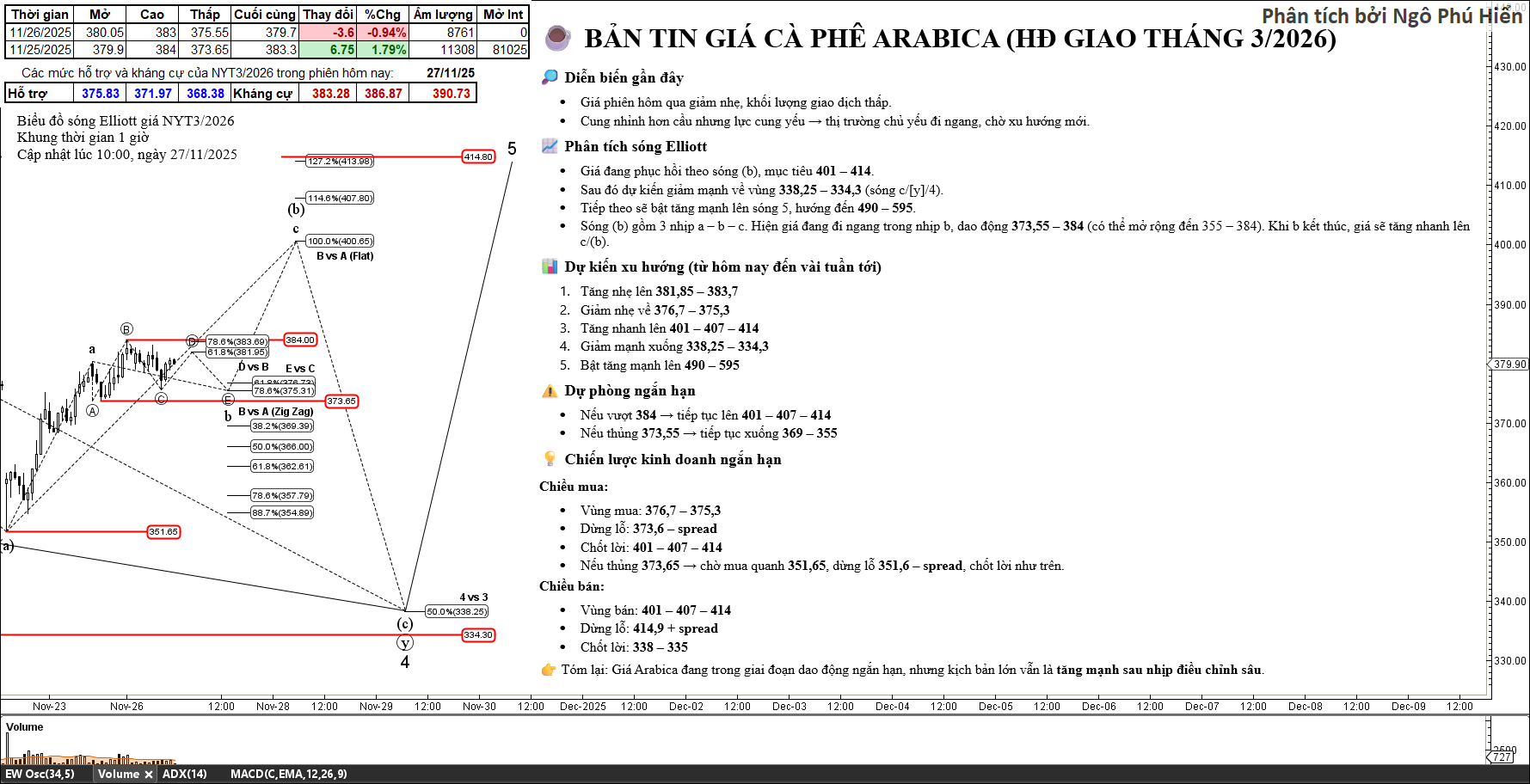The width and height of the screenshot is (1530, 784).
Task: Click the Volume tab label
Action: click(x=118, y=774)
